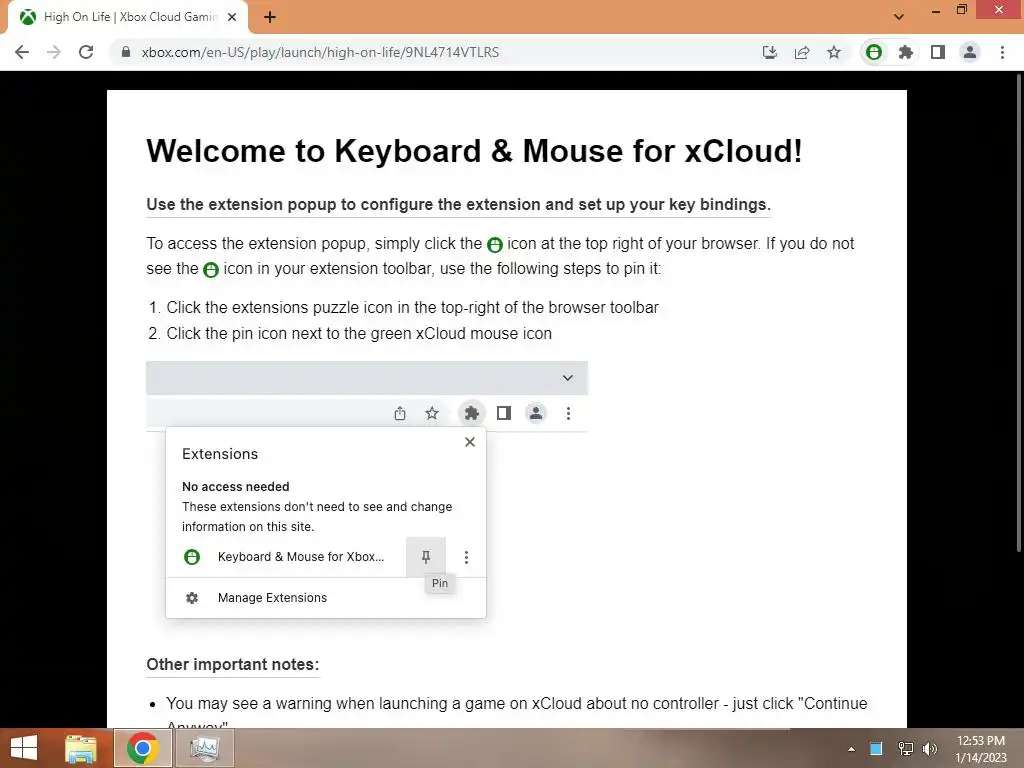Expand the tab search dropdown chevron
1024x768 pixels.
click(x=899, y=17)
